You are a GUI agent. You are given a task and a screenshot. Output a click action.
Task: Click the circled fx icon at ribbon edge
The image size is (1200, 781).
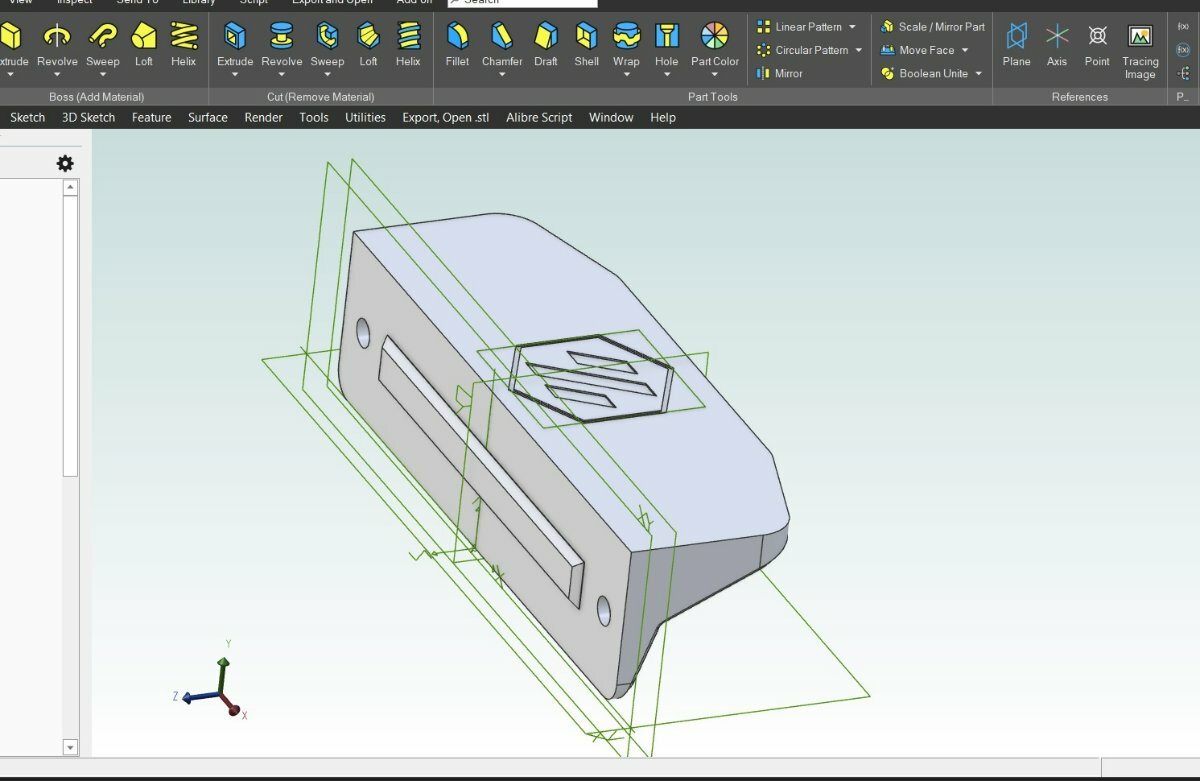(x=1184, y=50)
